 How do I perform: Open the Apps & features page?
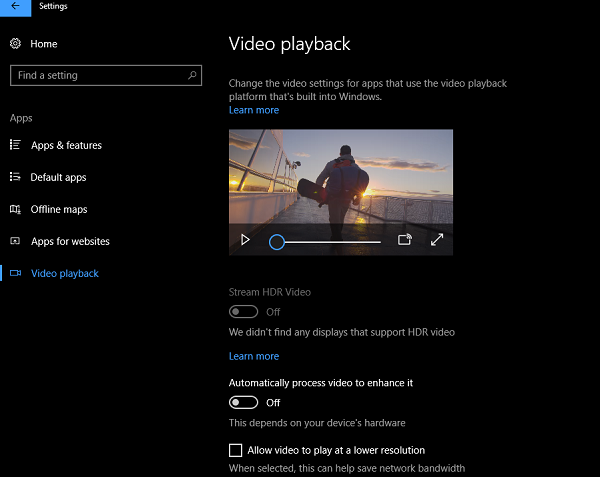66,145
